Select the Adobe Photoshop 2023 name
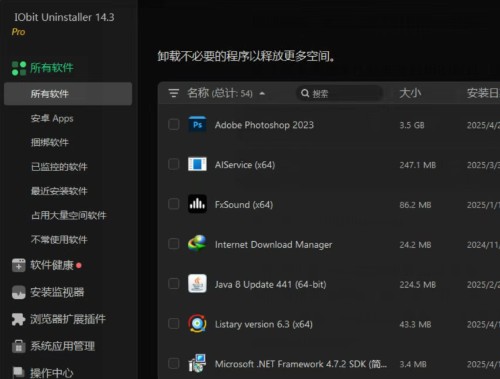Image resolution: width=500 pixels, height=379 pixels. click(264, 125)
